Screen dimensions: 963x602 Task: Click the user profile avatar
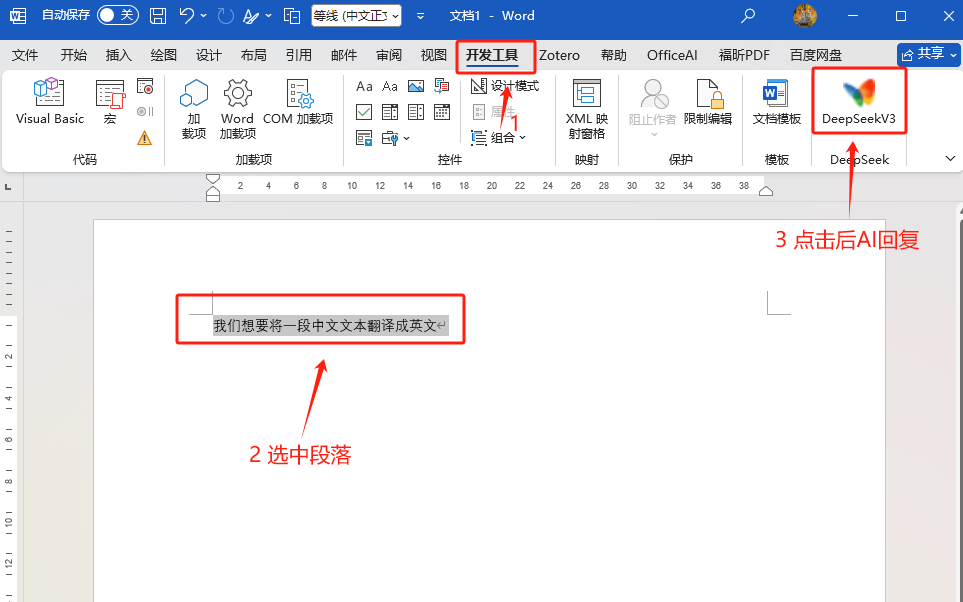[x=805, y=16]
